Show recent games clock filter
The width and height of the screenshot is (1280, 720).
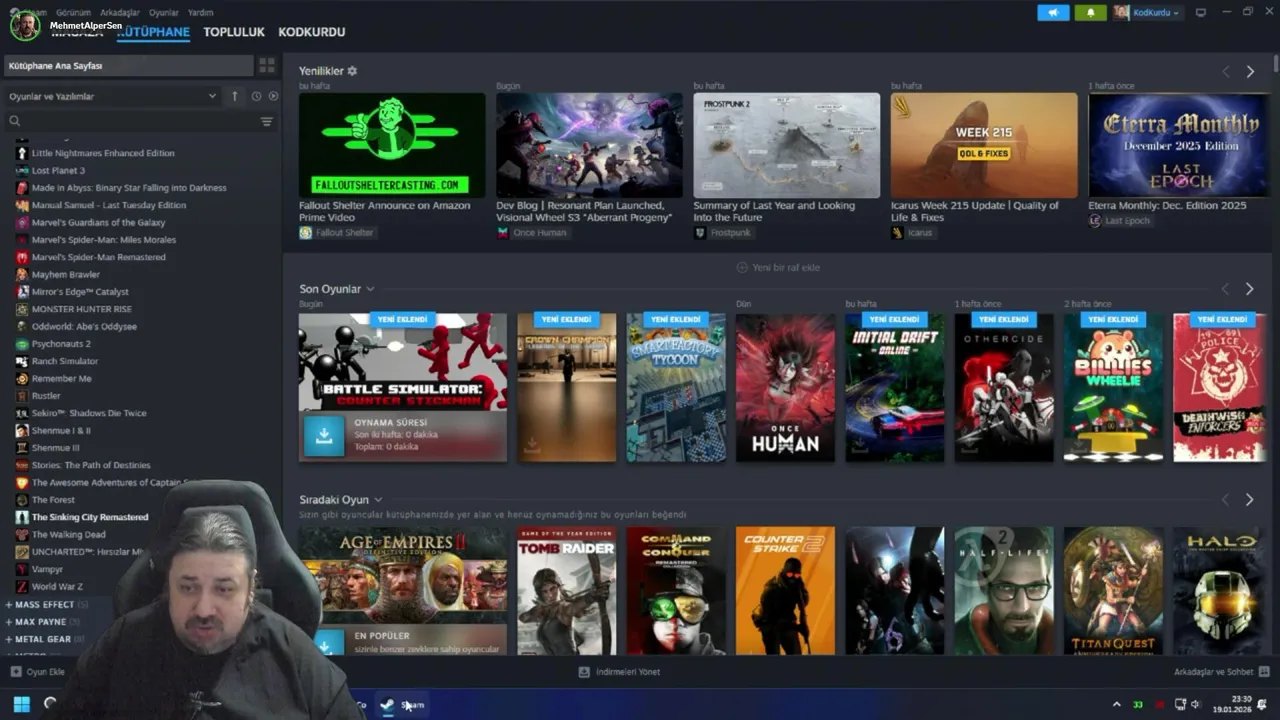pos(256,96)
